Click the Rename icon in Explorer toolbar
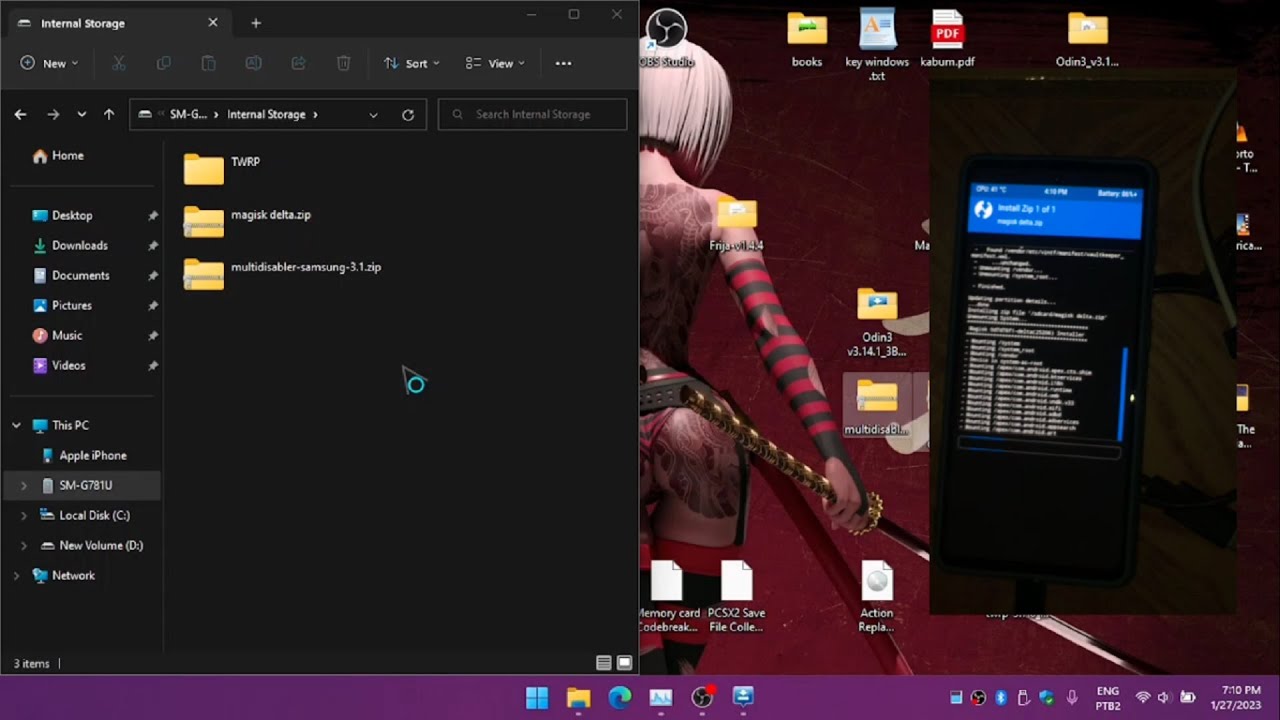This screenshot has height=720, width=1280. click(253, 63)
